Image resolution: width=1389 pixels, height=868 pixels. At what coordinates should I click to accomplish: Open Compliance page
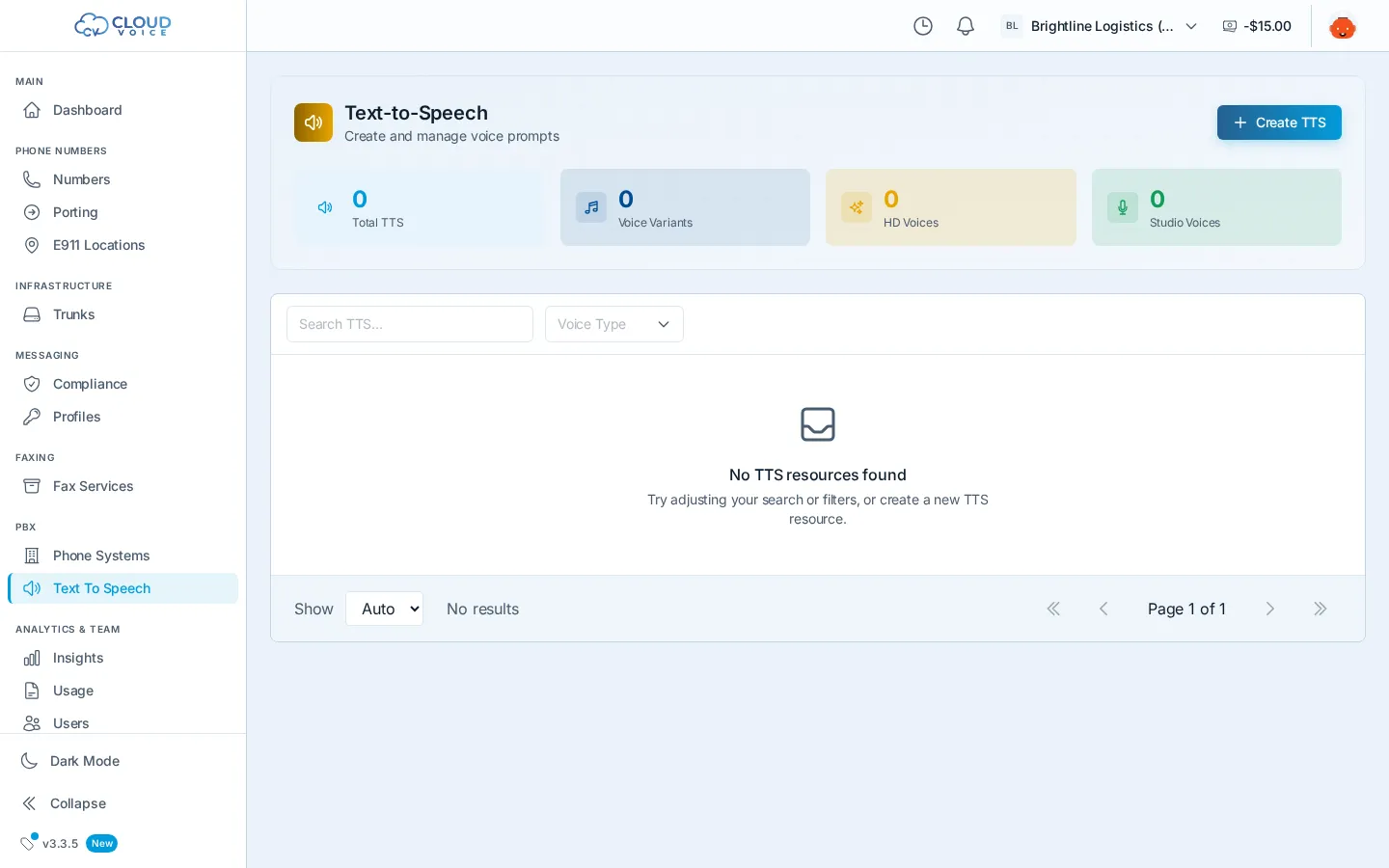(x=123, y=384)
